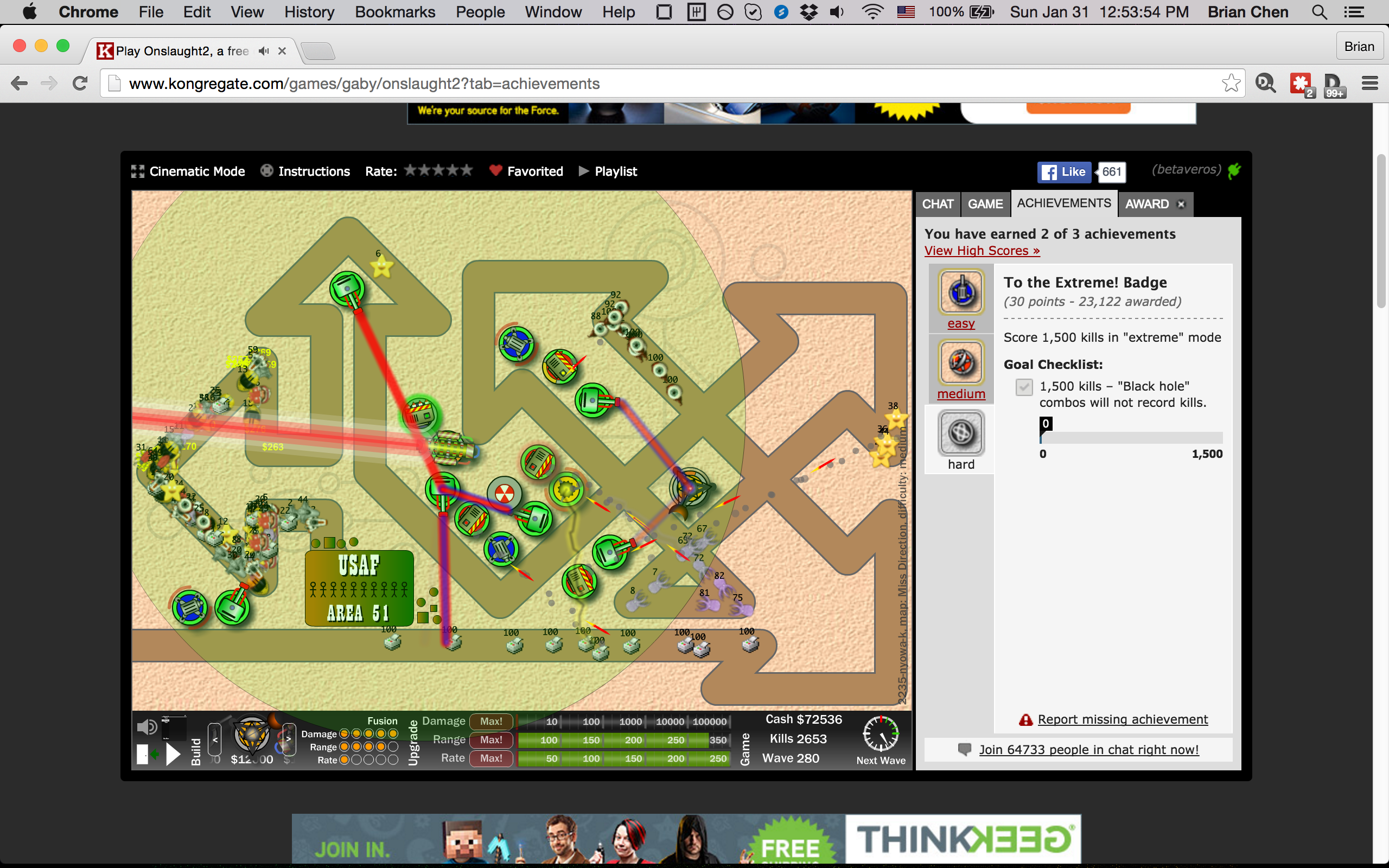Screen dimensions: 1389x868
Task: Show previous turret in Build selector
Action: click(215, 740)
